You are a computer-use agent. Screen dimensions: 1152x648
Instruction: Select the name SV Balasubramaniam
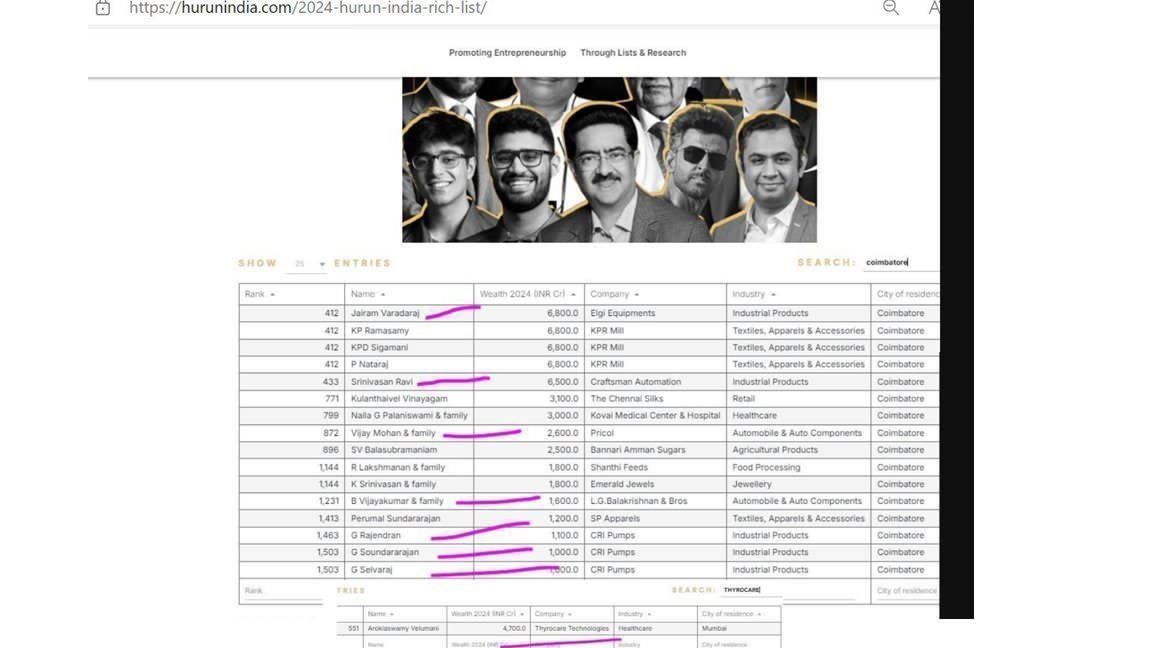(x=394, y=450)
